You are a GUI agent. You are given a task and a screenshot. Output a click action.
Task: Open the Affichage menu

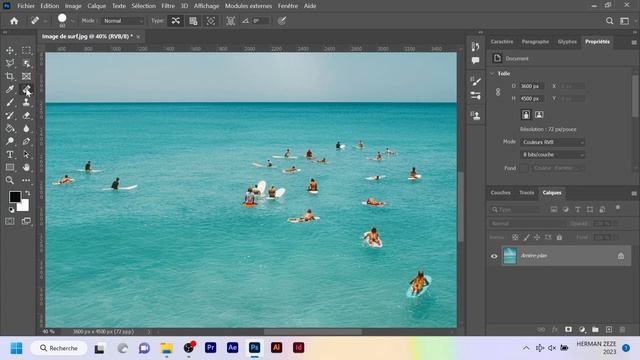click(207, 6)
